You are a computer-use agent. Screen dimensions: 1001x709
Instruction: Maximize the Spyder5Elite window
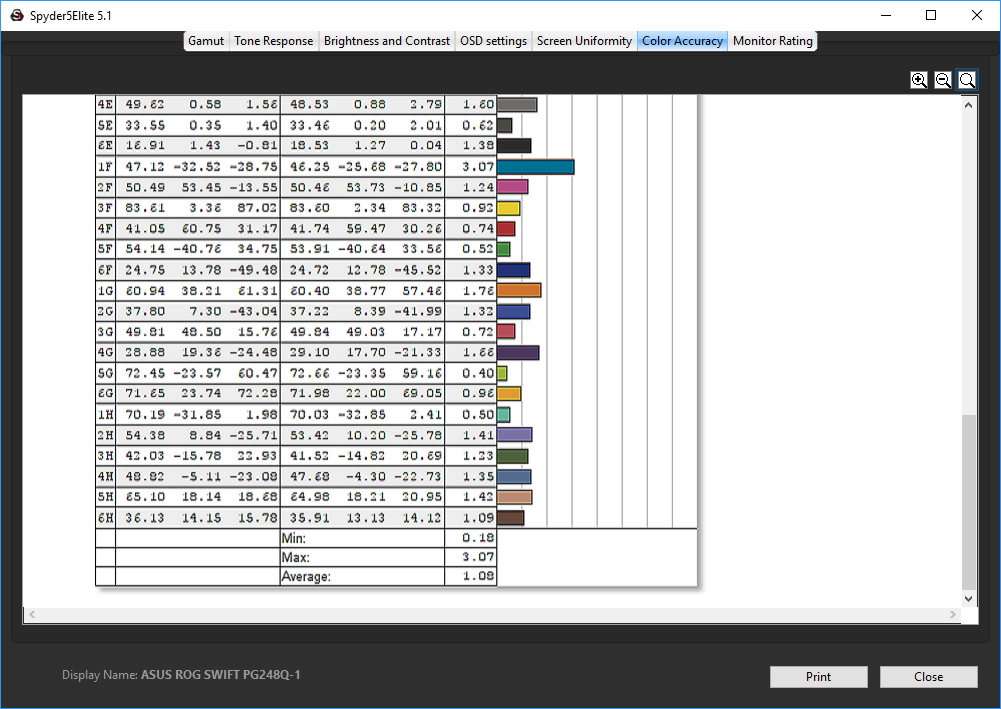[931, 15]
